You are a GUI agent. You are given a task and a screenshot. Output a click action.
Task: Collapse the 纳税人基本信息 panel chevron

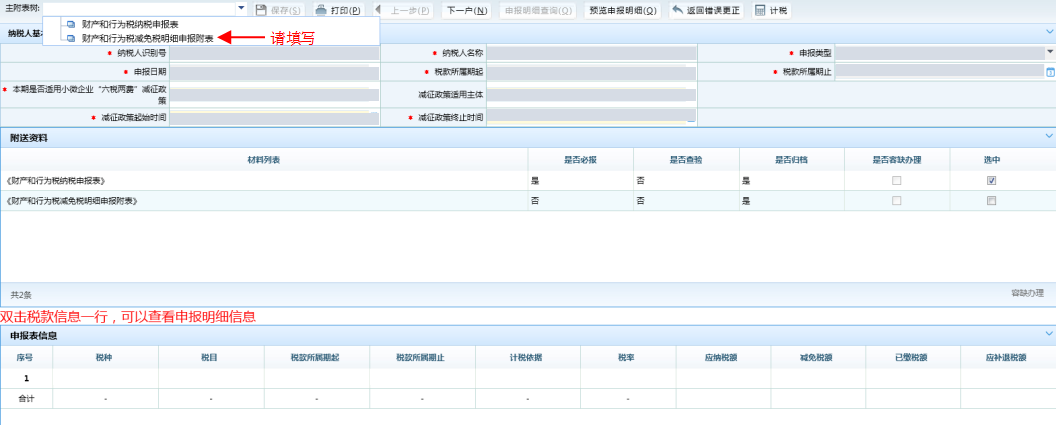pos(1049,32)
